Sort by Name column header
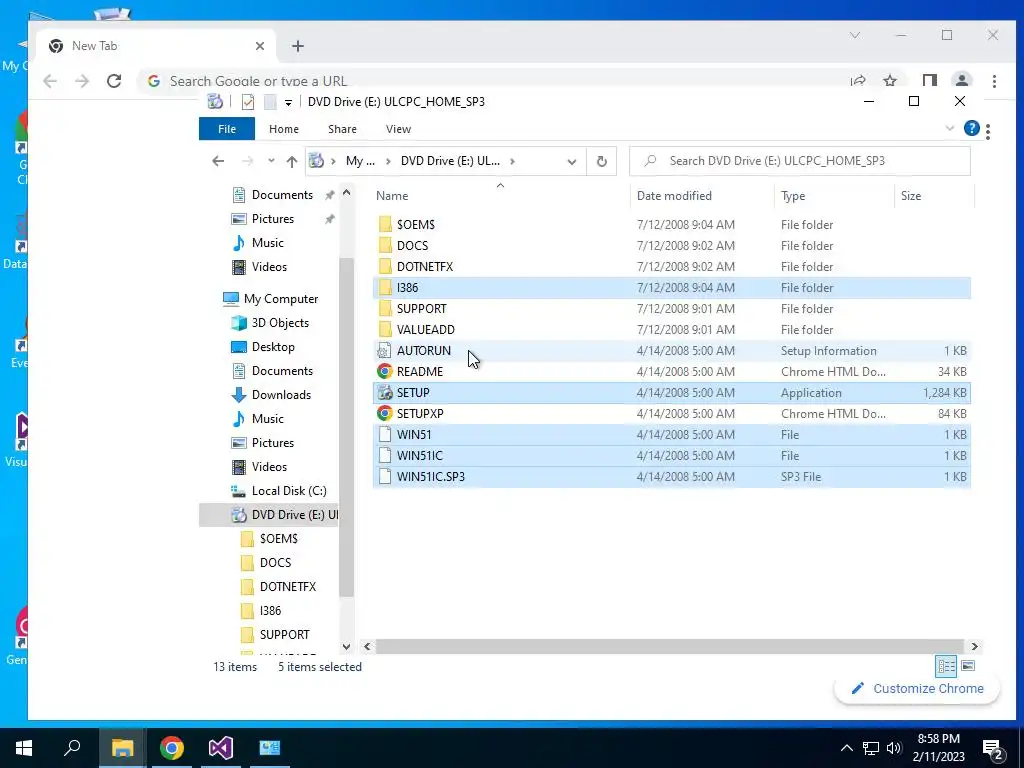This screenshot has height=768, width=1024. point(392,195)
